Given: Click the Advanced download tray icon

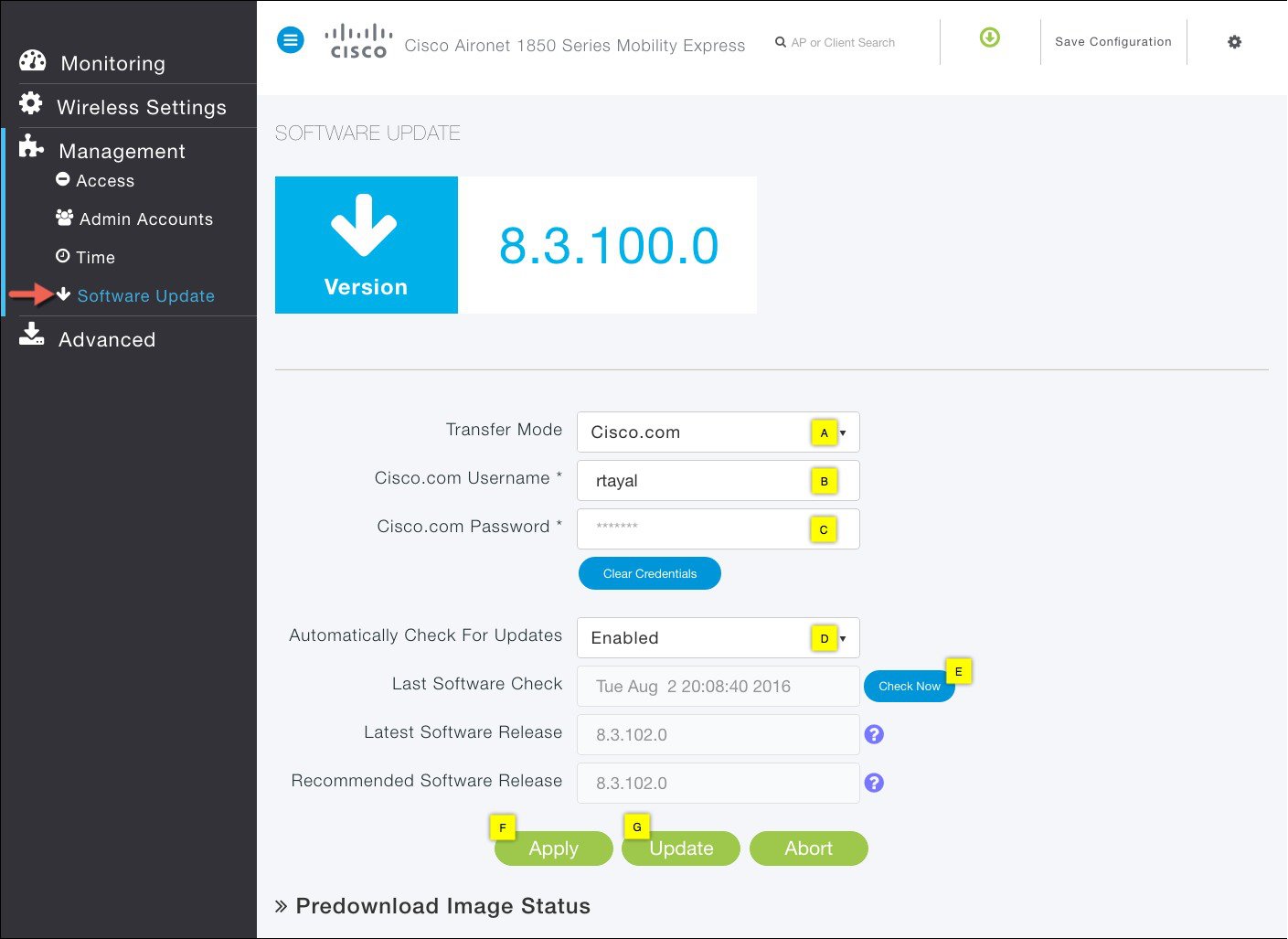Looking at the screenshot, I should coord(32,334).
